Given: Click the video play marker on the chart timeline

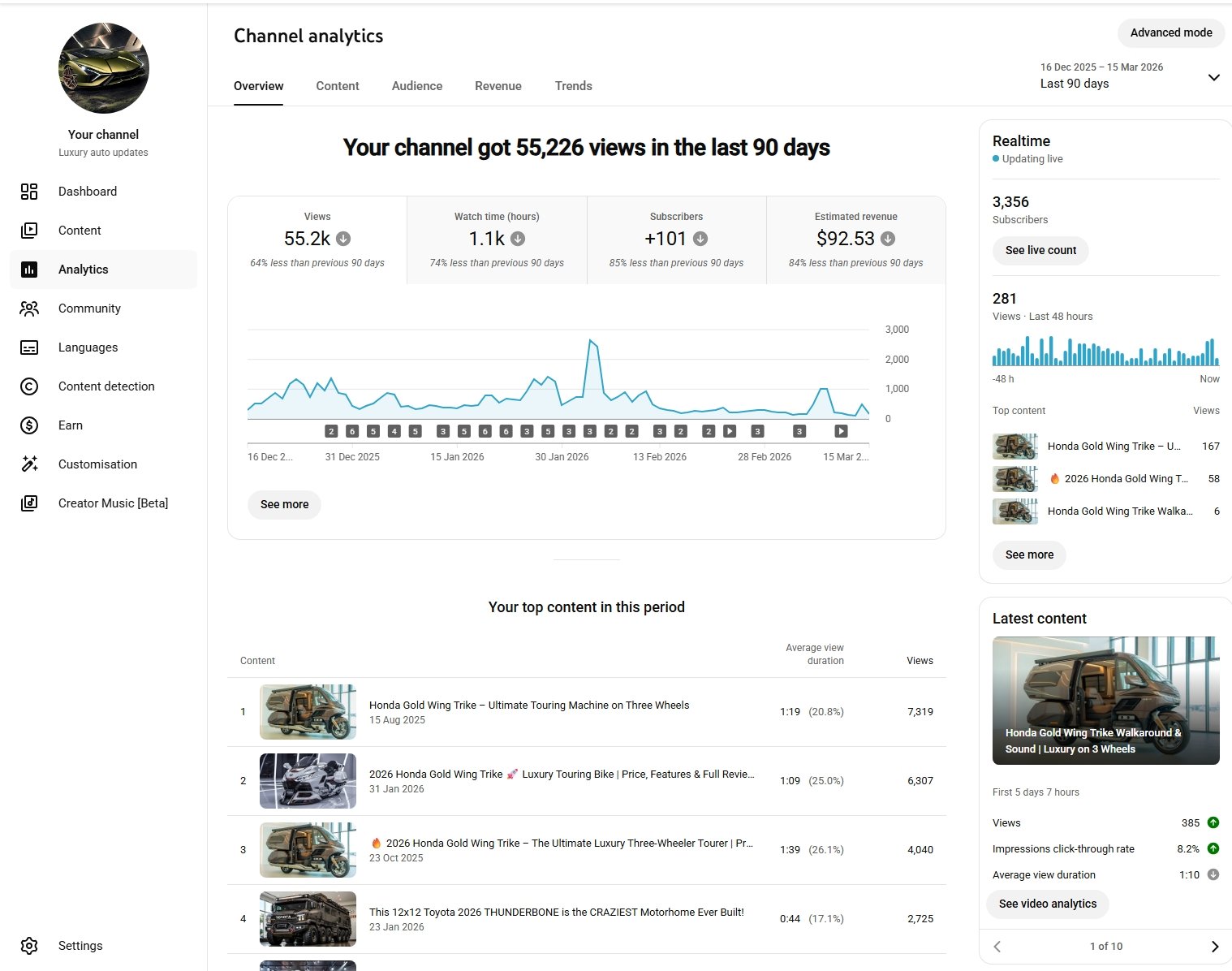Looking at the screenshot, I should click(x=730, y=431).
